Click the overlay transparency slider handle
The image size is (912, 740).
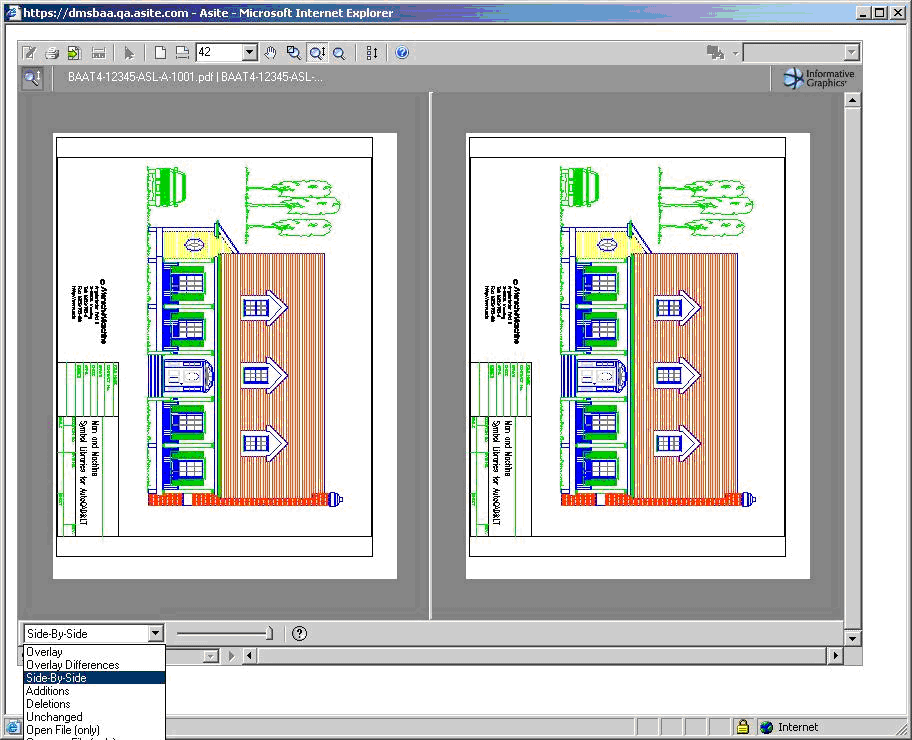pyautogui.click(x=269, y=633)
